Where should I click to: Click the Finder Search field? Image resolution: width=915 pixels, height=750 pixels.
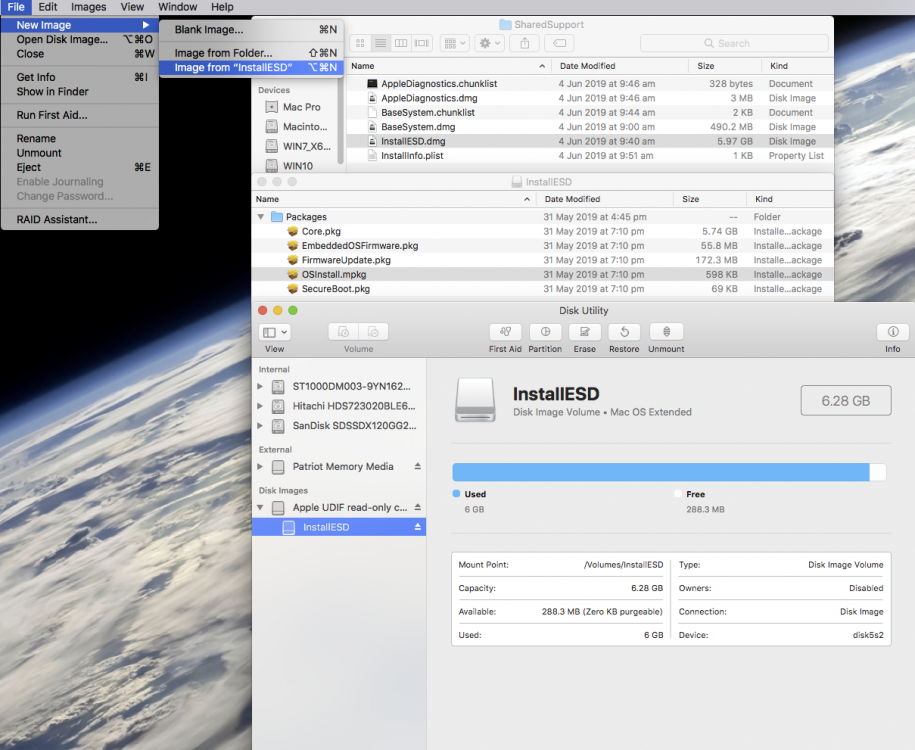734,43
